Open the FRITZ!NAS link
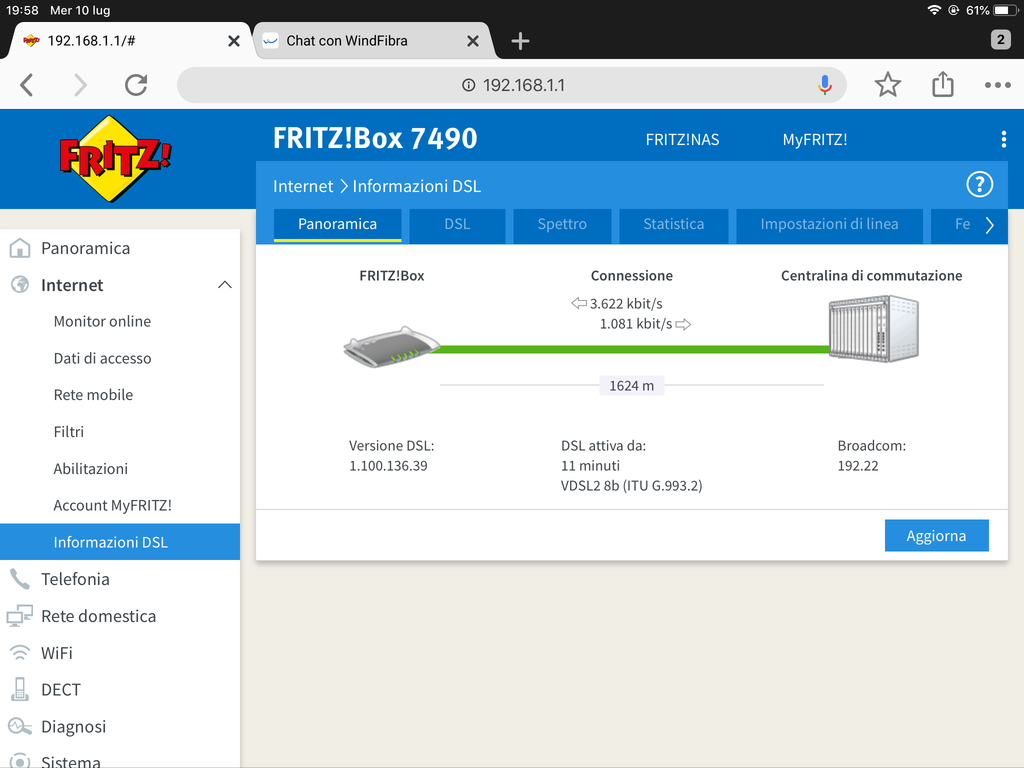The height and width of the screenshot is (768, 1024). click(x=682, y=140)
